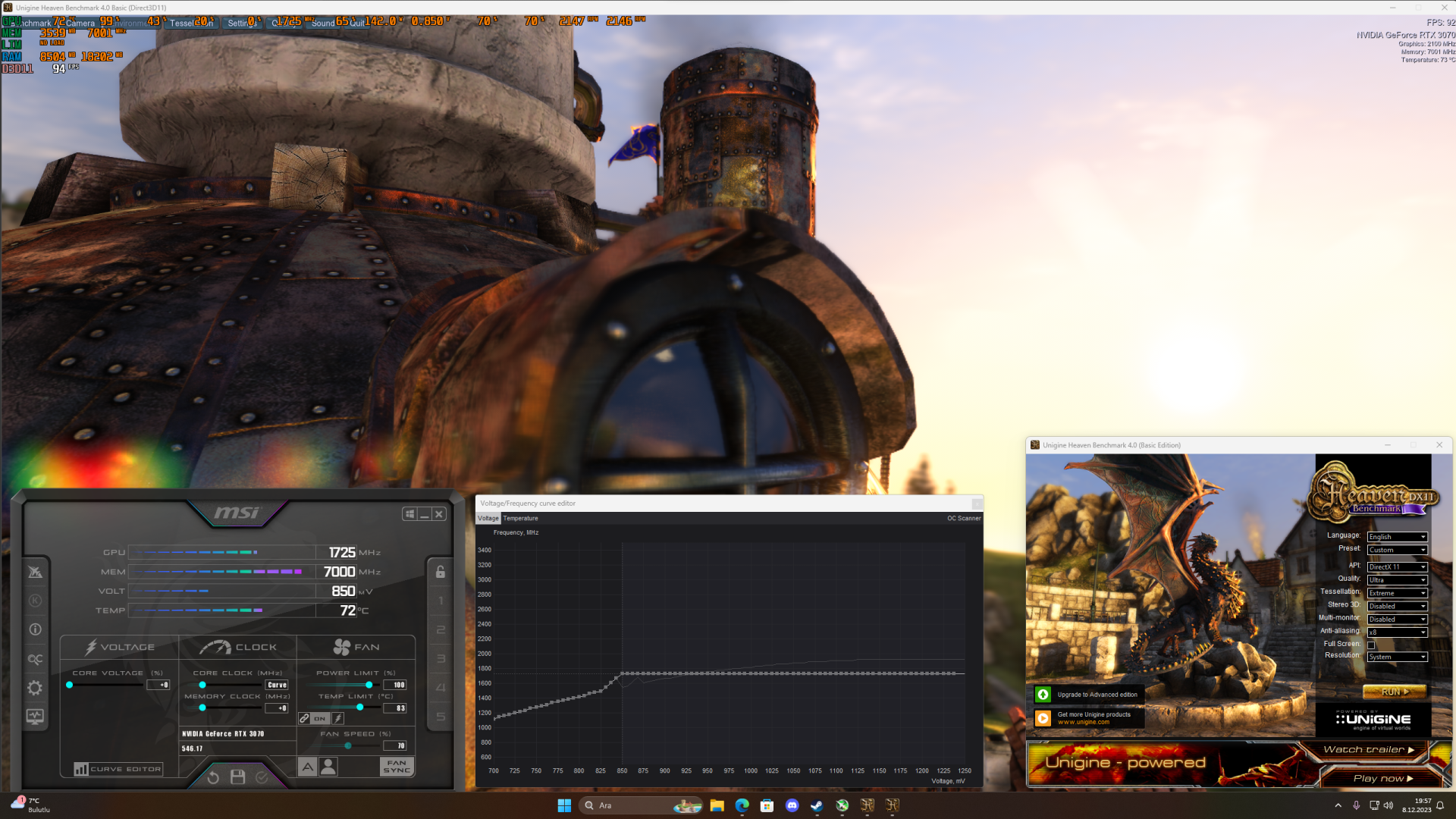The width and height of the screenshot is (1456, 819).
Task: Open the OC Scanner from Afterburner sidebar
Action: 35,659
